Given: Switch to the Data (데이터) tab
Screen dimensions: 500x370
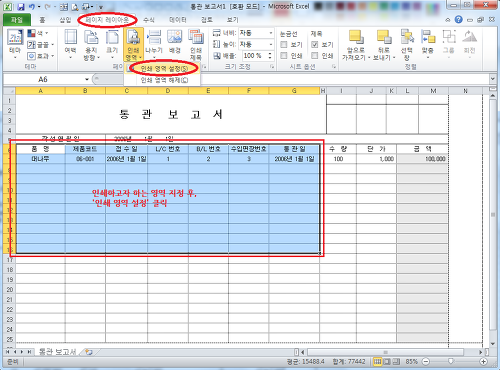Looking at the screenshot, I should (178, 20).
